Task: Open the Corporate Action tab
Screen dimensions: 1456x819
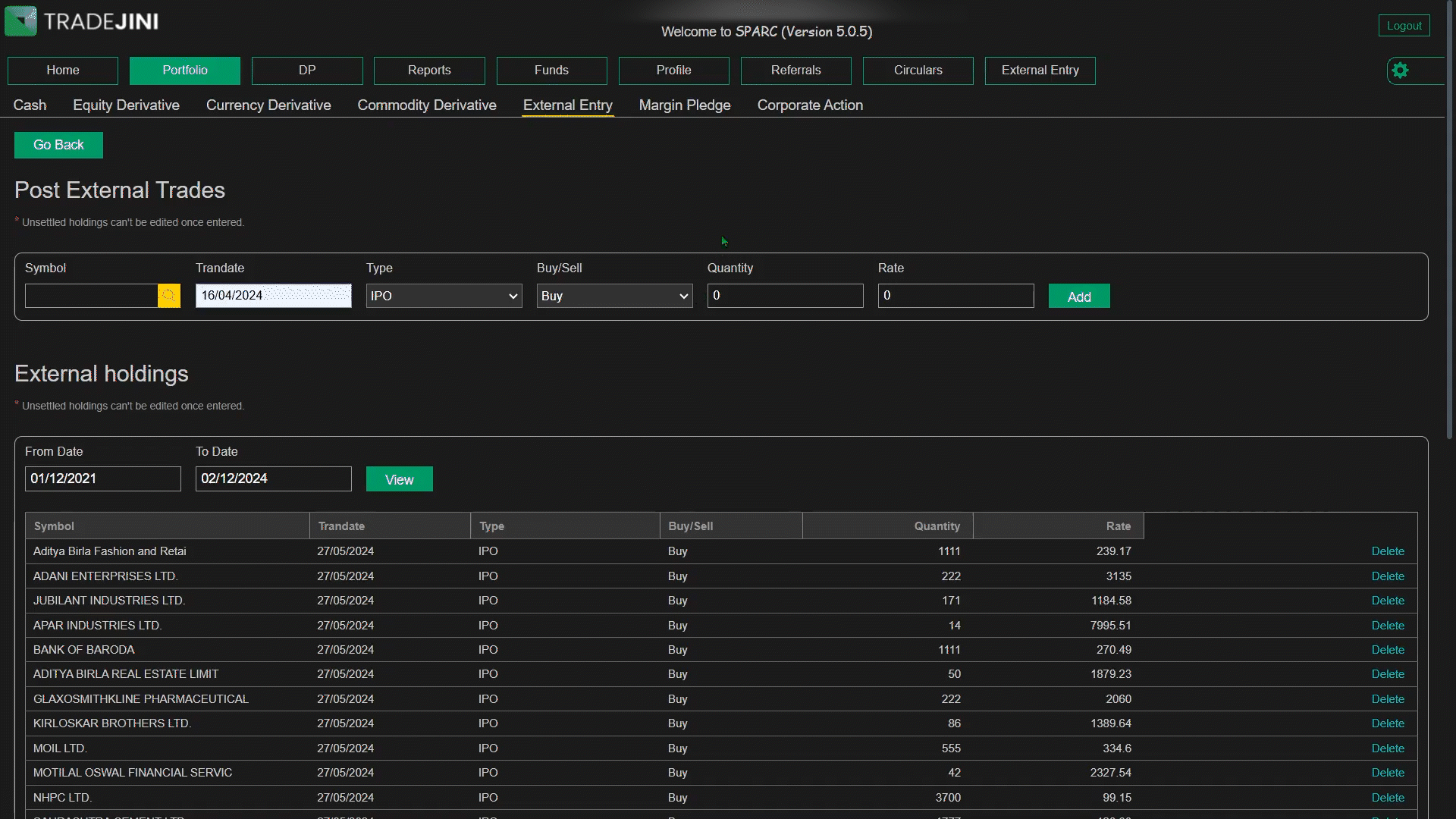Action: pyautogui.click(x=809, y=105)
